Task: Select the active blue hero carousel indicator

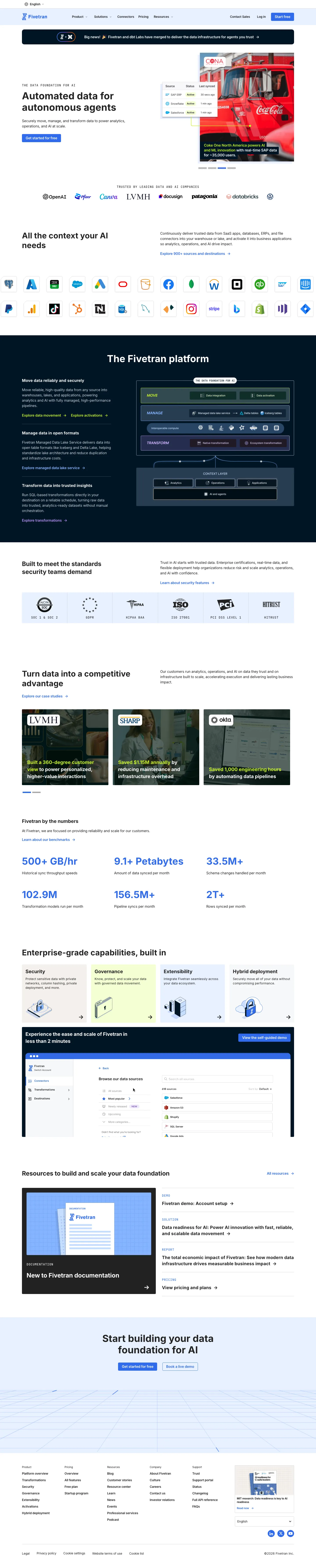Action: point(222,168)
